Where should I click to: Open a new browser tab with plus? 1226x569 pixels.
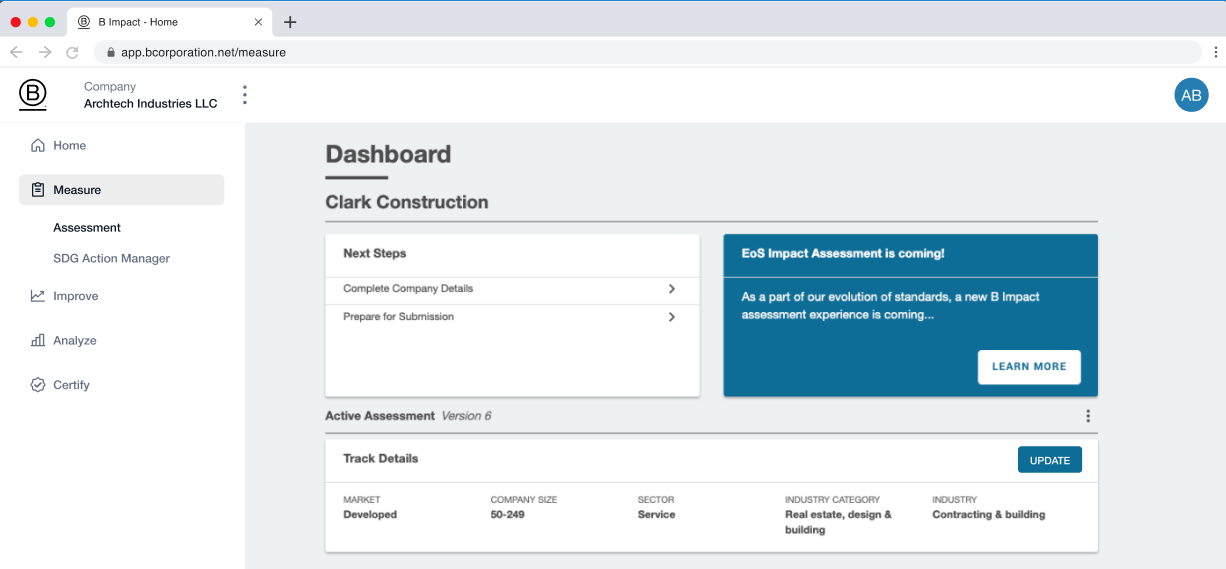(290, 22)
